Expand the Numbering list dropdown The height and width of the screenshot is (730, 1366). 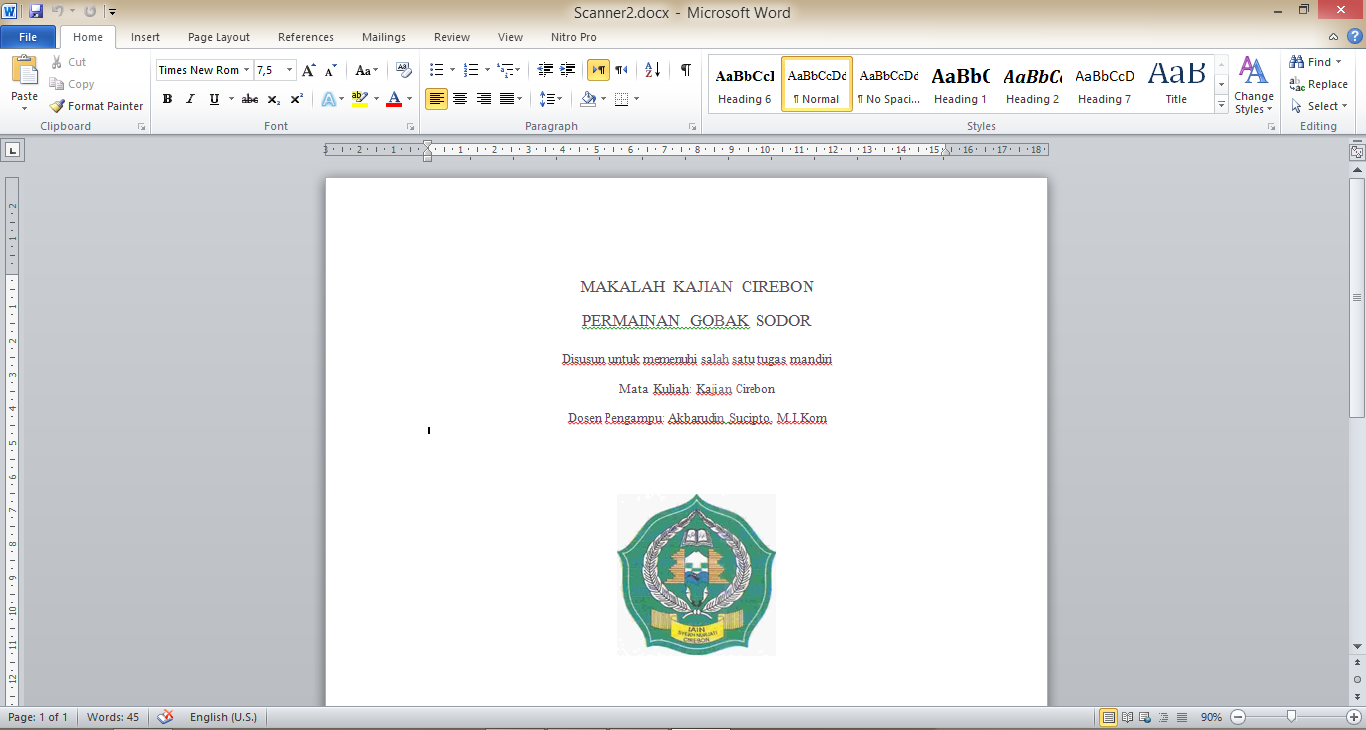click(x=487, y=70)
